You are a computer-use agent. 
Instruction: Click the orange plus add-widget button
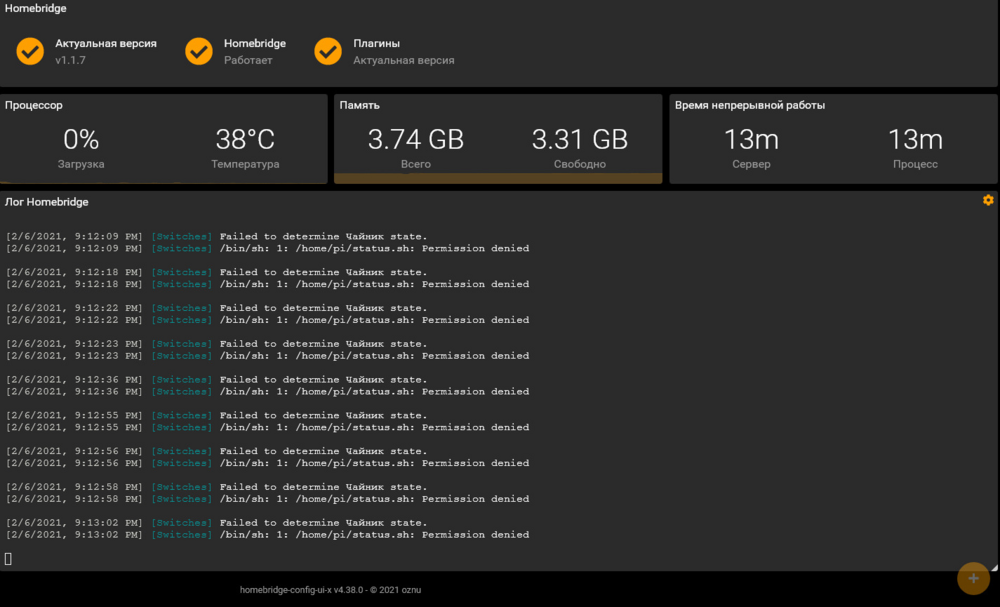click(x=973, y=578)
